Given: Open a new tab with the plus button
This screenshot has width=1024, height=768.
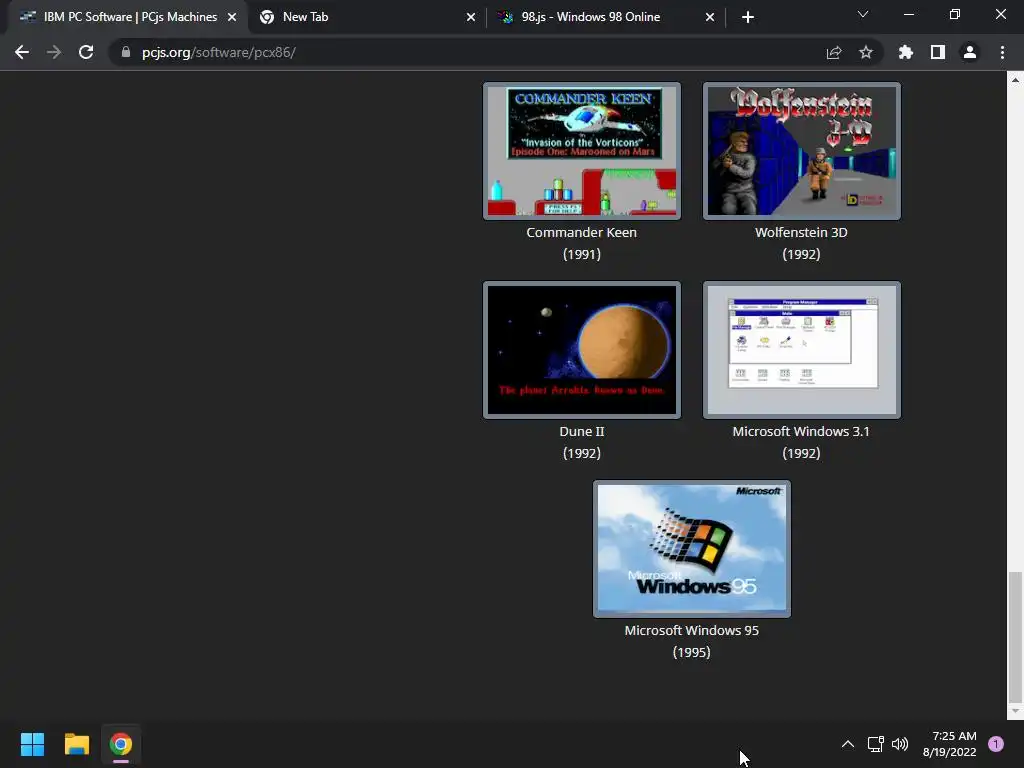Looking at the screenshot, I should tap(748, 17).
